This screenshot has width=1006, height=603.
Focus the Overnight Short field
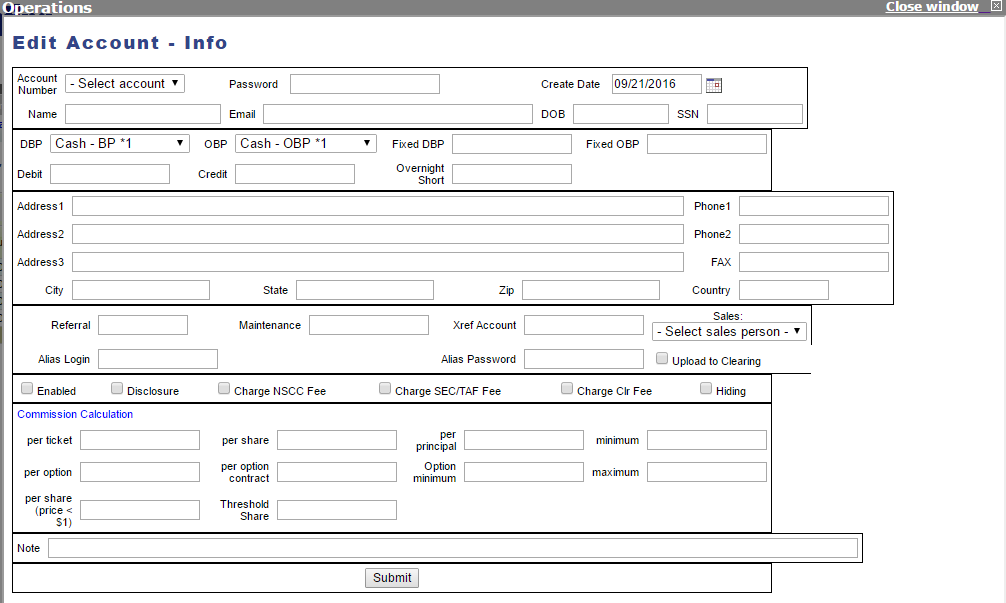tap(512, 174)
